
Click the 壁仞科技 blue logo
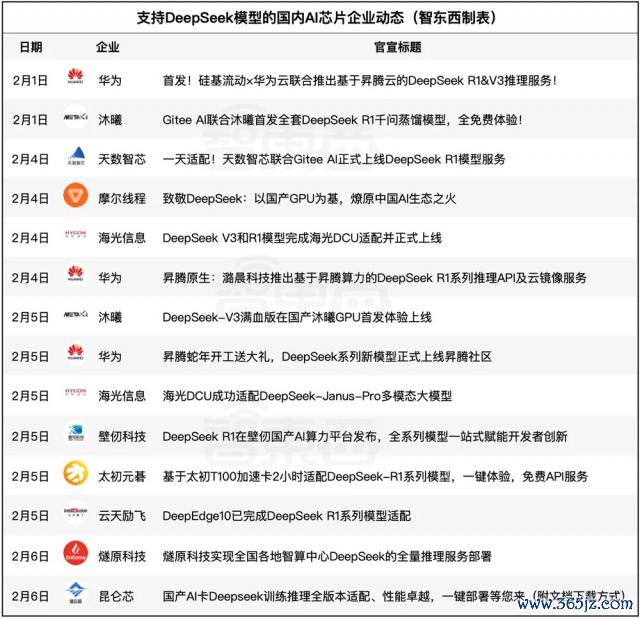click(x=76, y=433)
